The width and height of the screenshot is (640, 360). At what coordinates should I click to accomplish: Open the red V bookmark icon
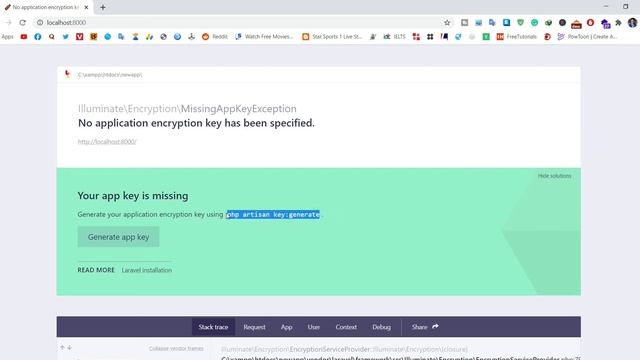point(80,37)
